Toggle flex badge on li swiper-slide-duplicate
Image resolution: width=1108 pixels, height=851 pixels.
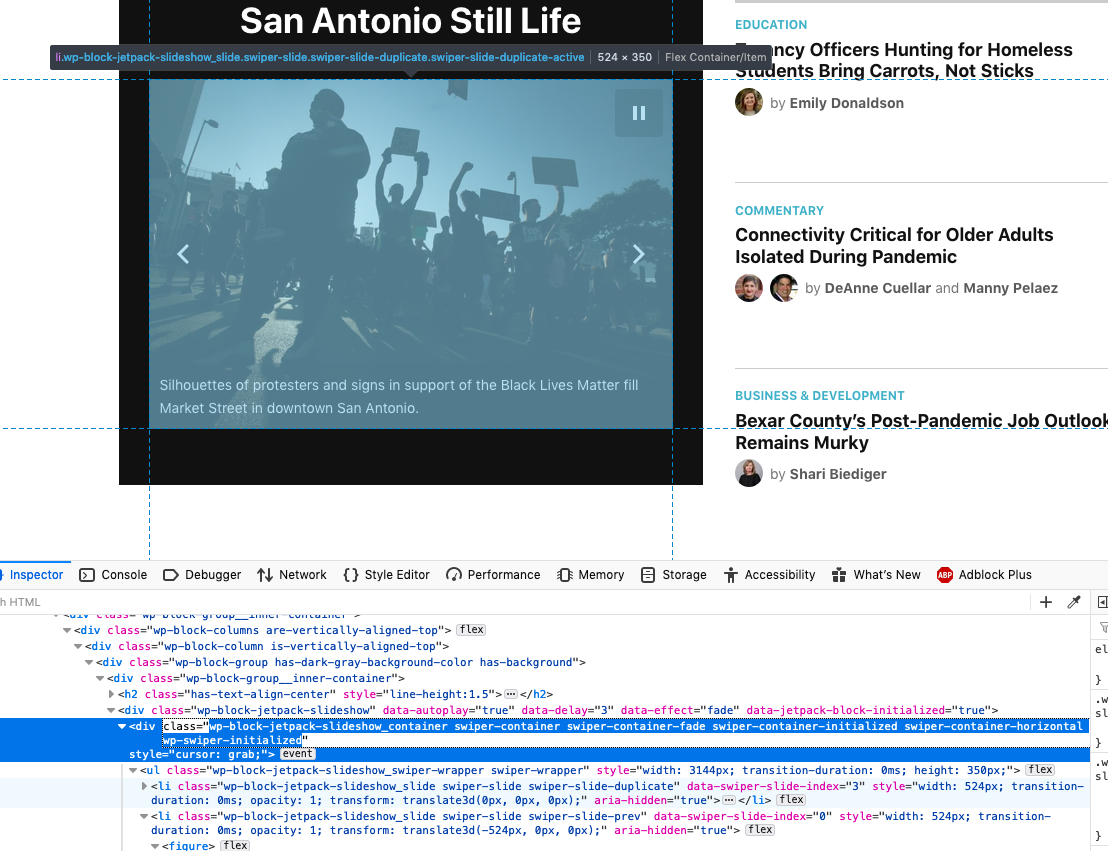tap(791, 799)
